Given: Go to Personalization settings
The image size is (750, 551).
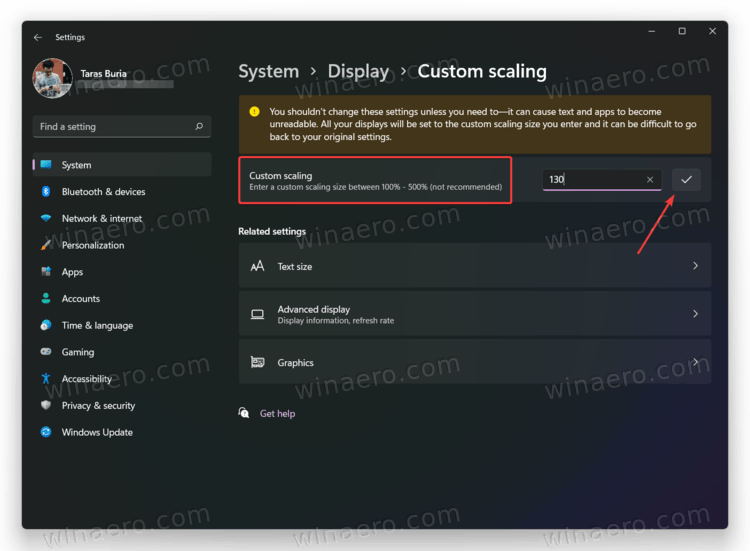Looking at the screenshot, I should pyautogui.click(x=122, y=245).
